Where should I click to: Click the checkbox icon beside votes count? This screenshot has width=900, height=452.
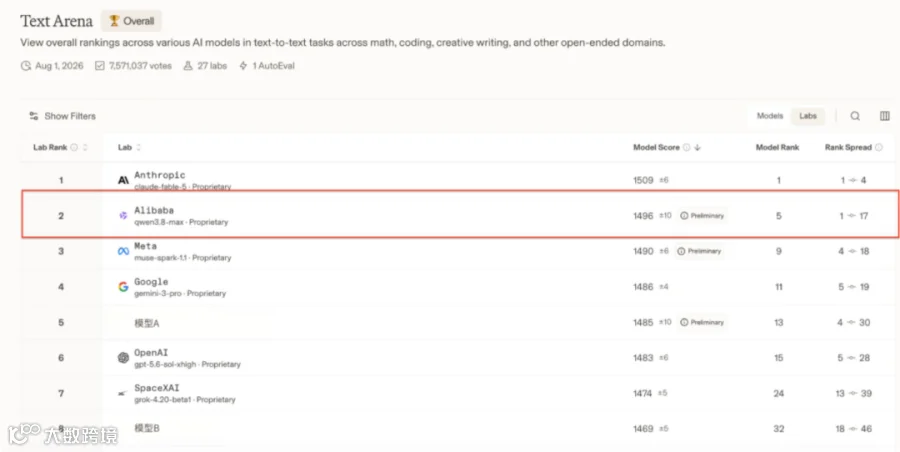pos(100,66)
